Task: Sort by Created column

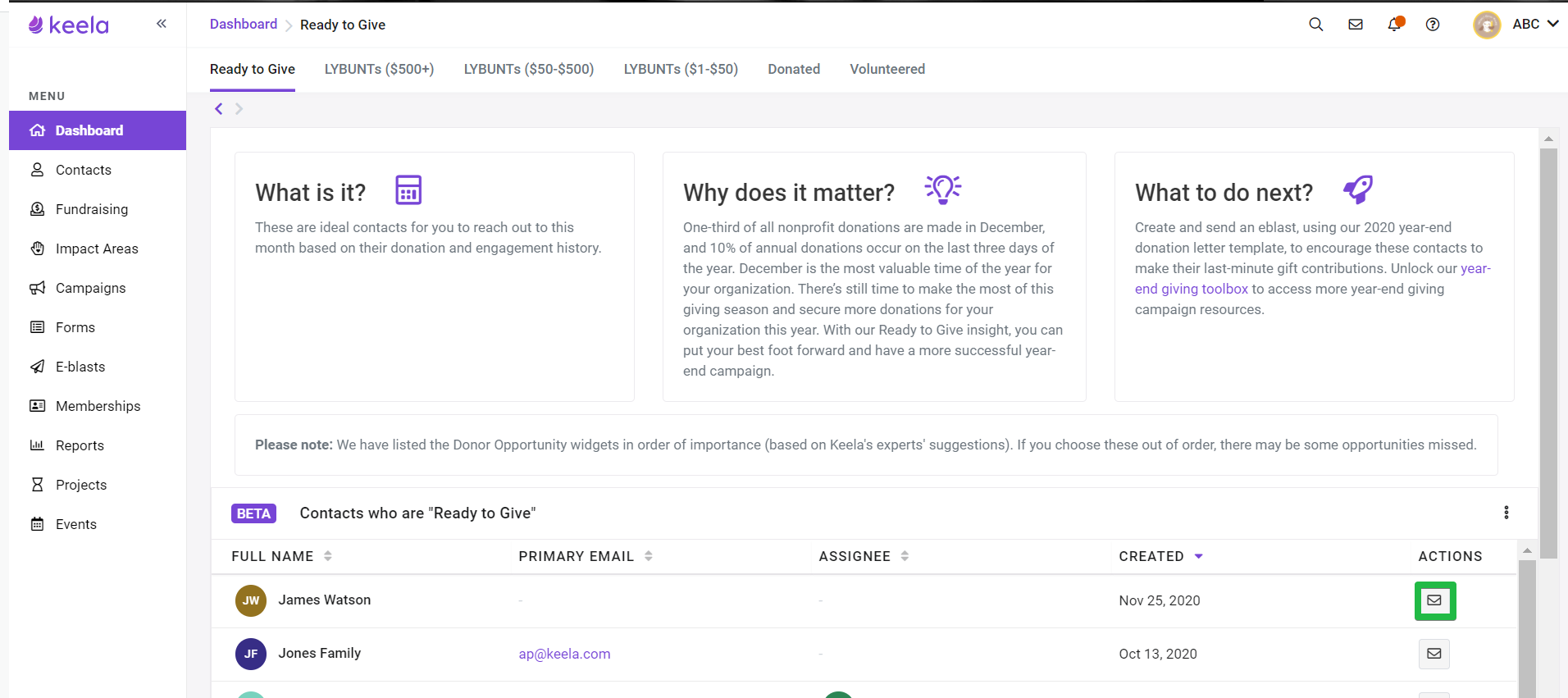Action: pos(1160,556)
